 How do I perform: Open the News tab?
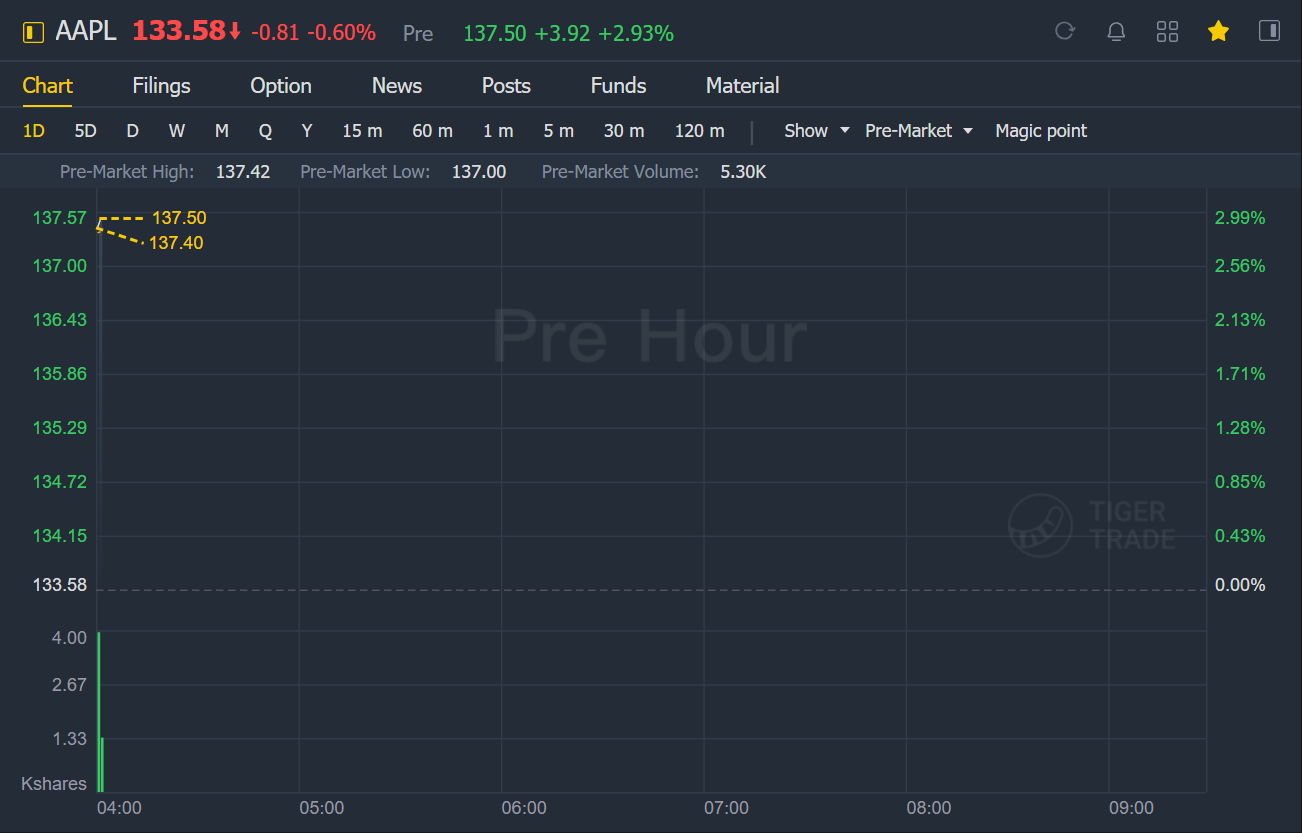(397, 86)
